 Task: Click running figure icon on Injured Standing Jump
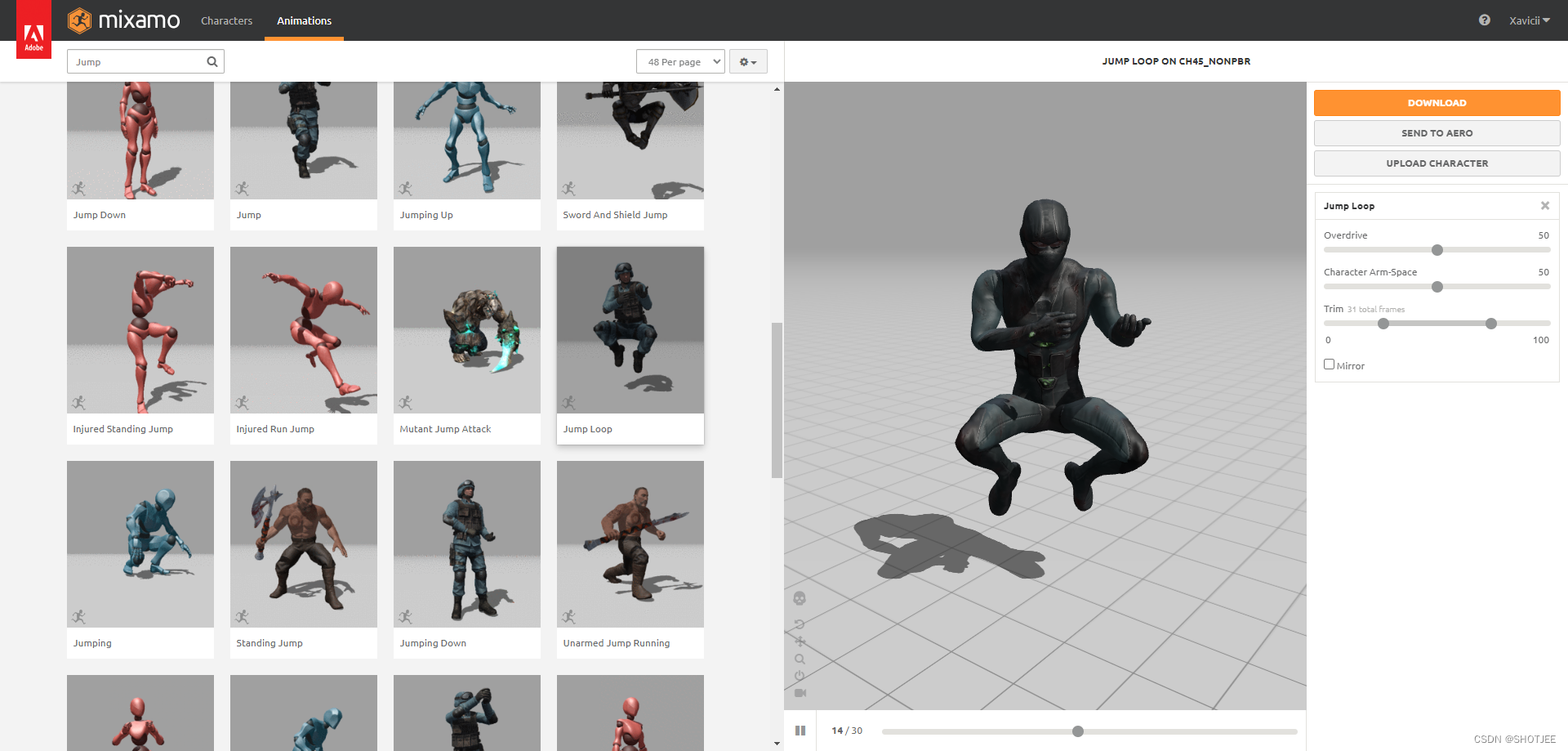click(78, 403)
